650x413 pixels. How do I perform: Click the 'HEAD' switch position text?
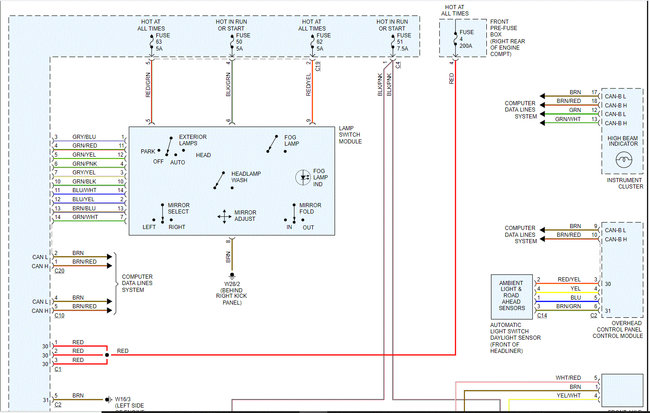click(x=203, y=155)
